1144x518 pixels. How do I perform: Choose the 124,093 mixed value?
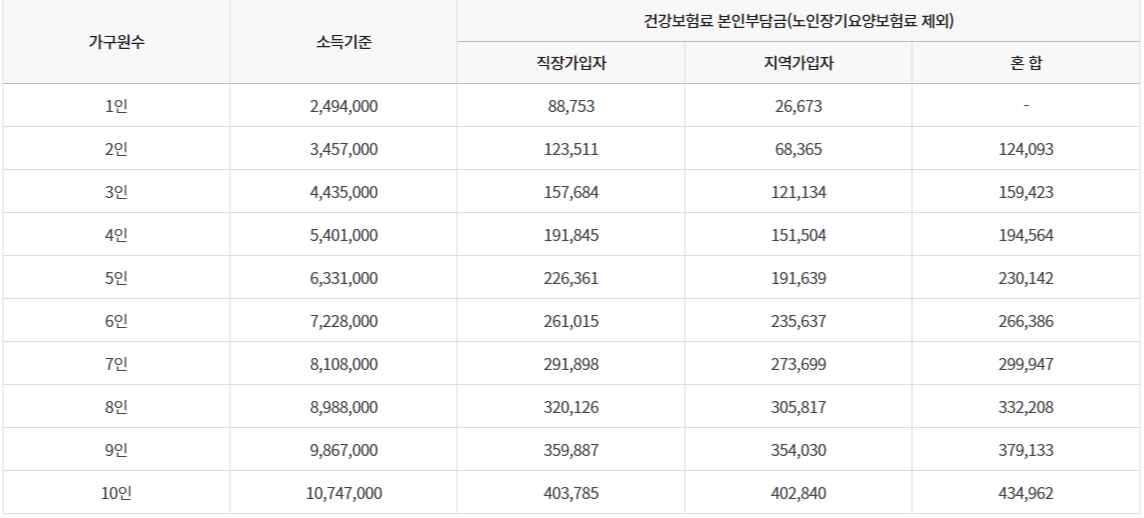(x=1026, y=150)
